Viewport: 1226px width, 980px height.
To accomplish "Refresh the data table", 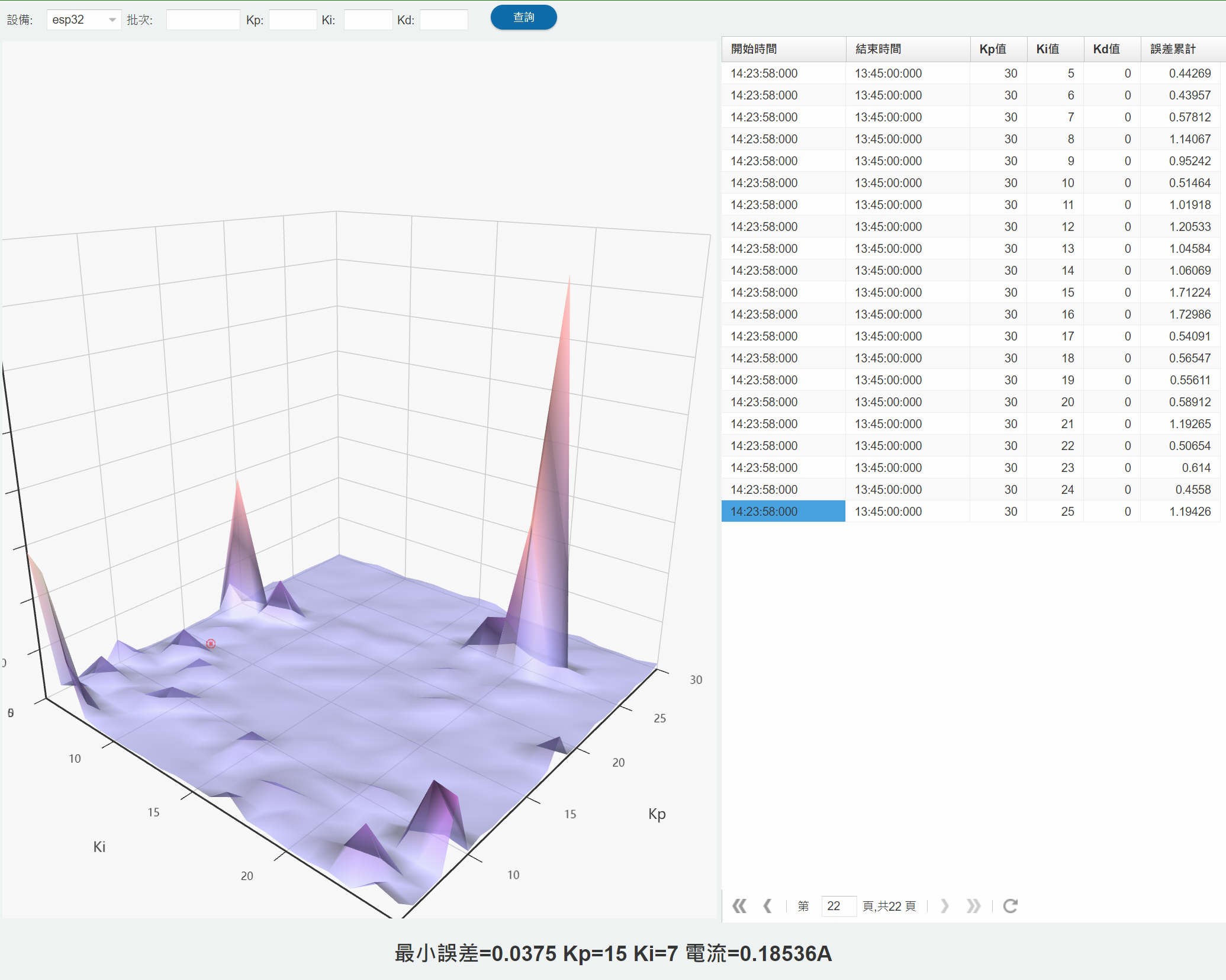I will pos(1011,906).
